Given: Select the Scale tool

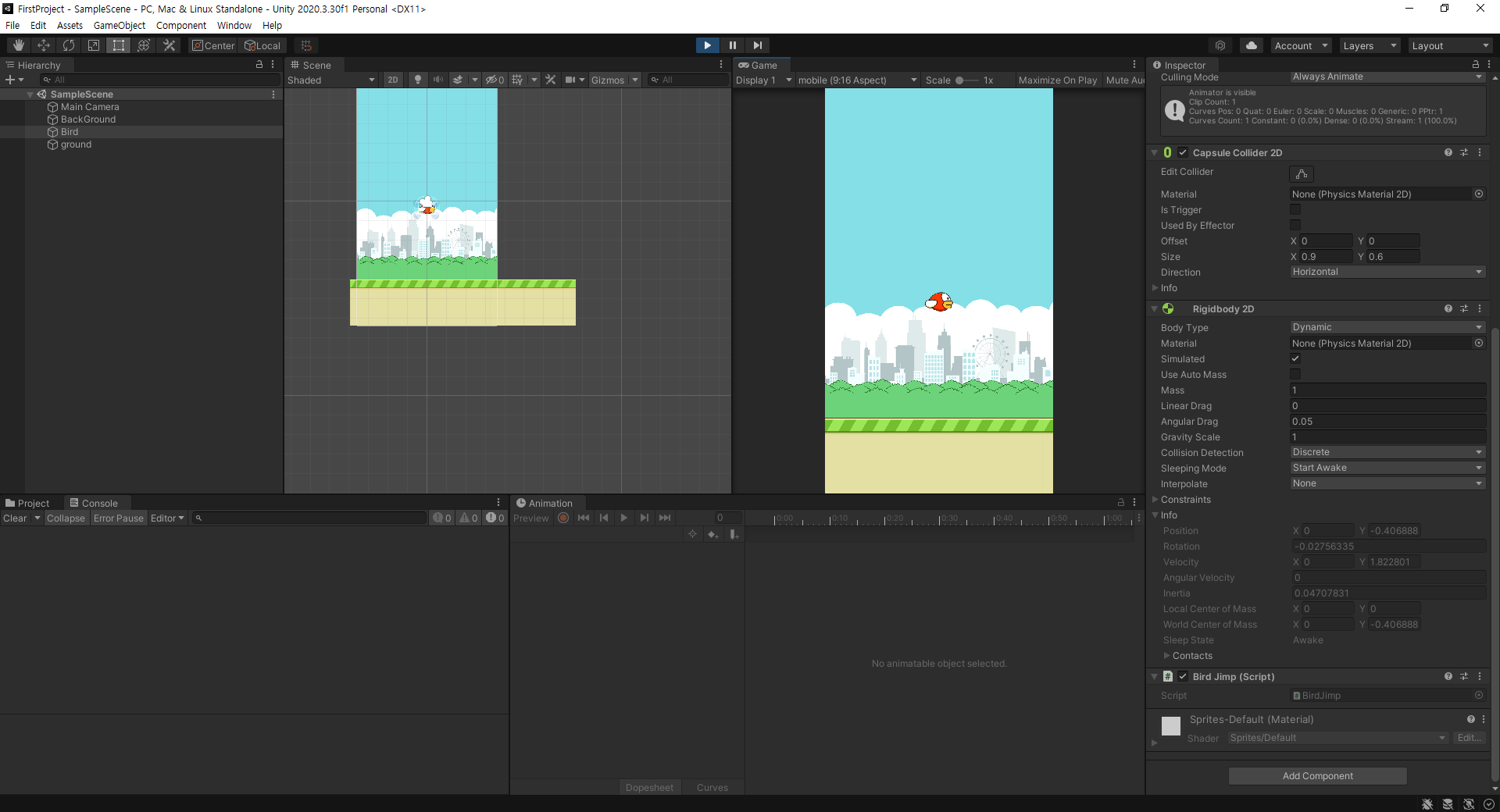Looking at the screenshot, I should click(x=94, y=45).
